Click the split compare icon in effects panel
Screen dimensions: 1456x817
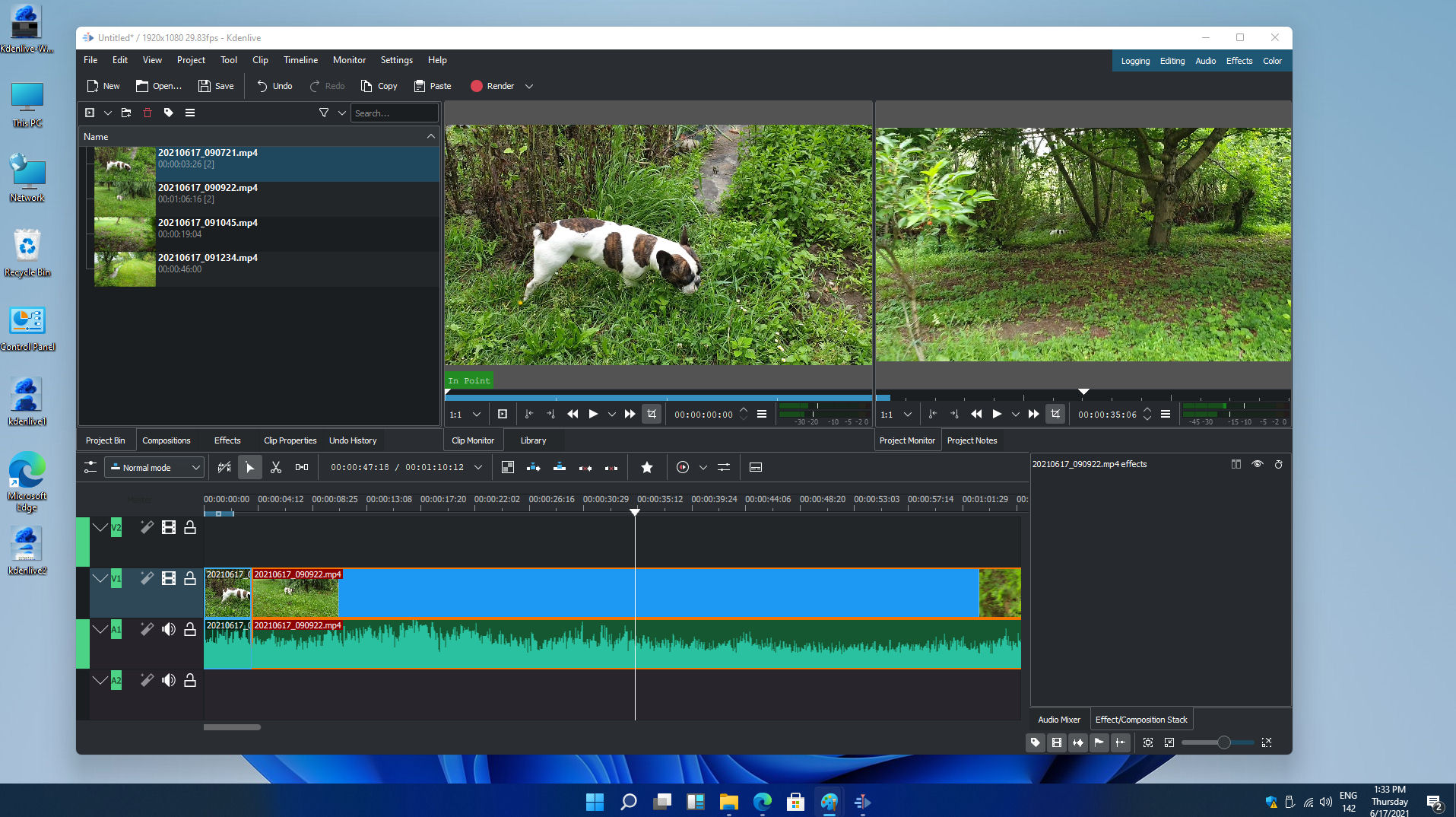click(x=1236, y=464)
